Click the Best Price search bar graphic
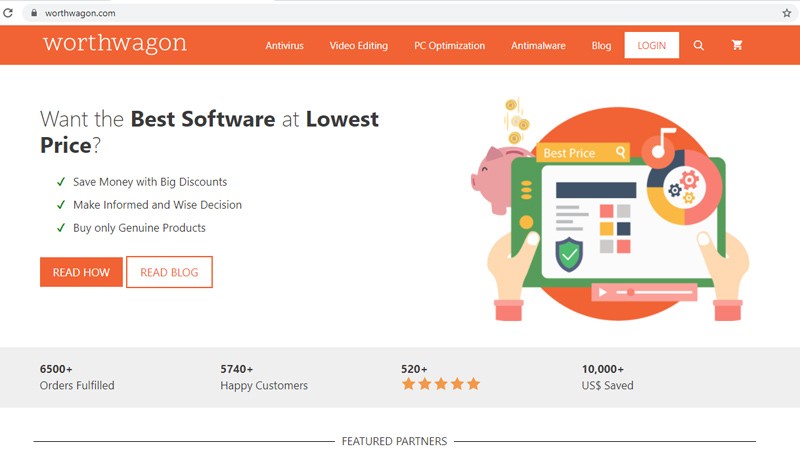 click(x=583, y=153)
